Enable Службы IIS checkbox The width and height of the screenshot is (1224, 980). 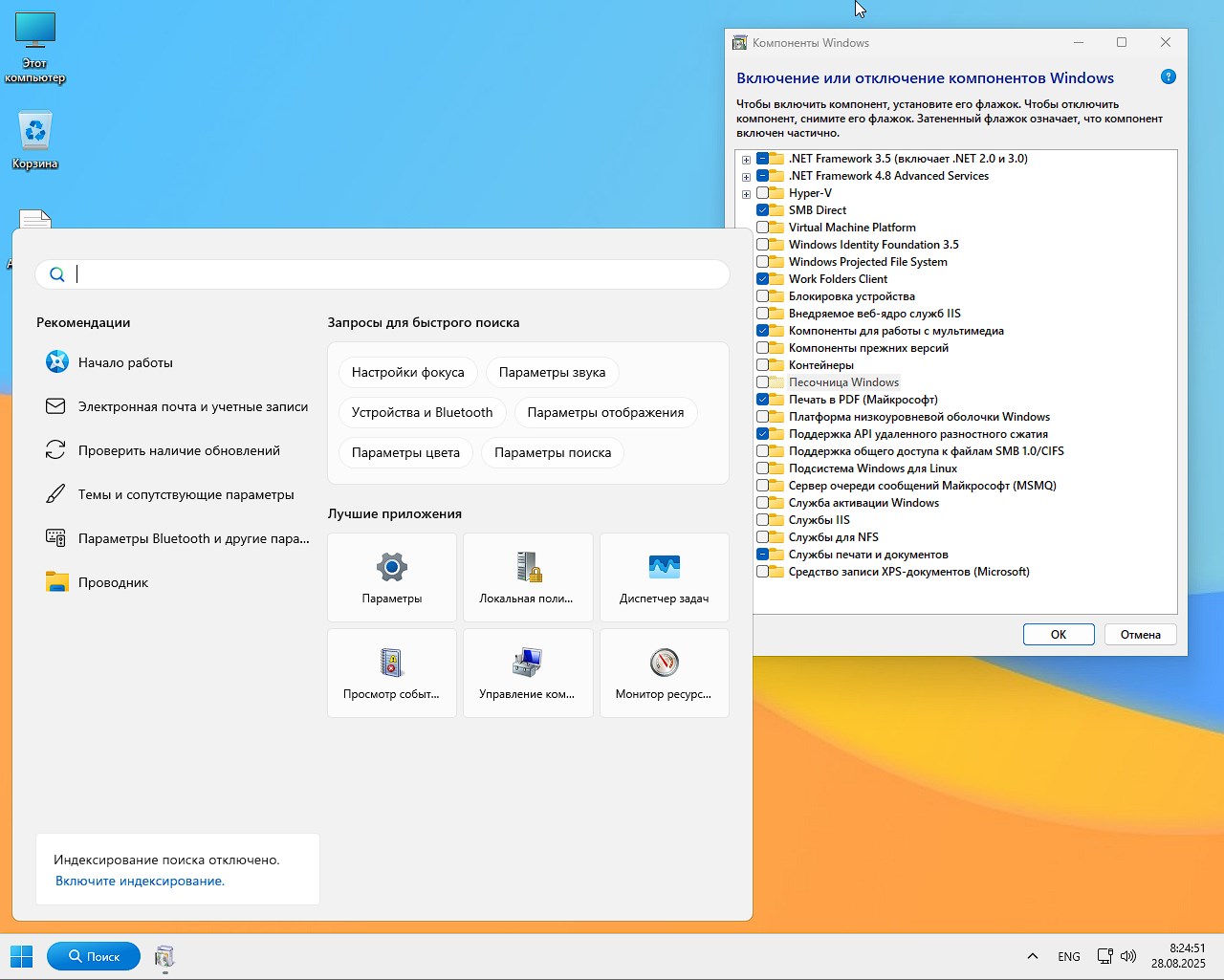762,520
